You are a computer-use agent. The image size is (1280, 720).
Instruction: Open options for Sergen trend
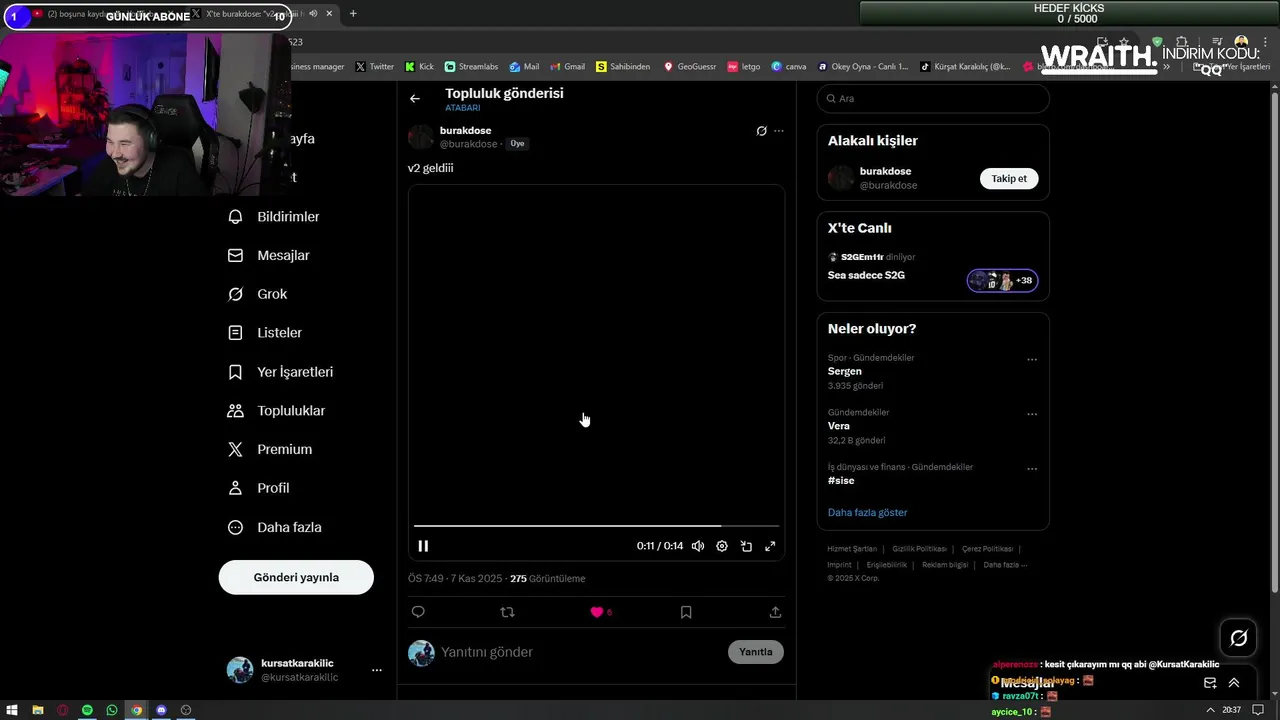coord(1032,360)
